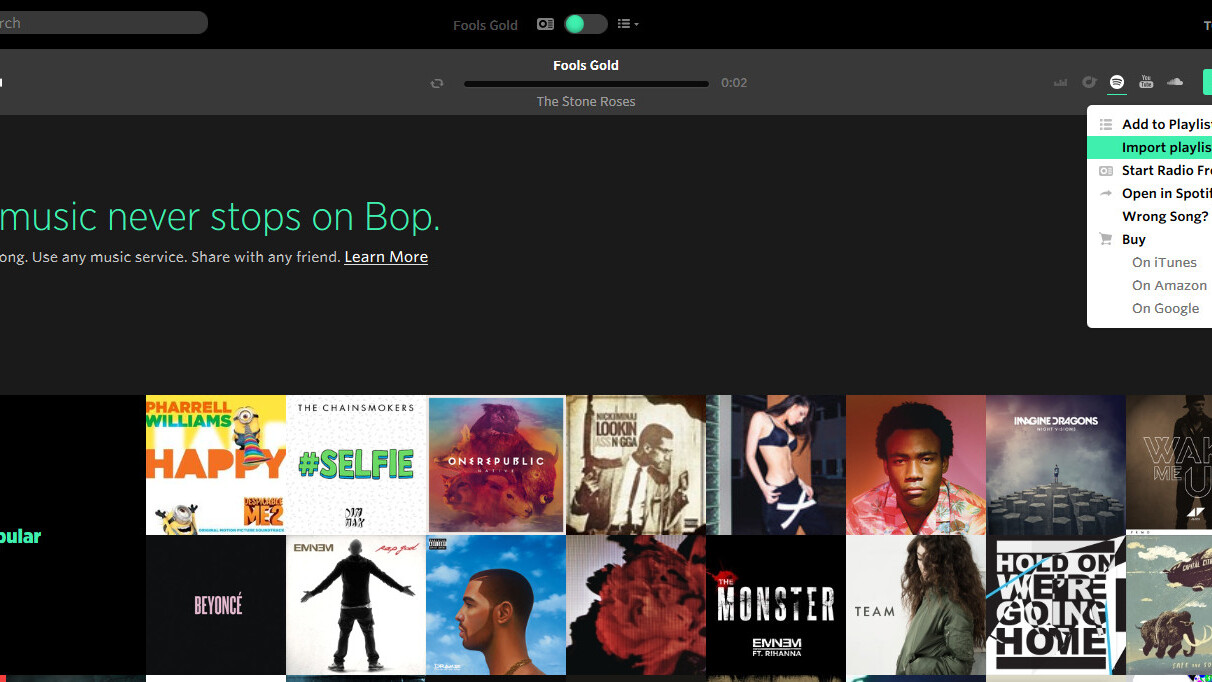Screen dimensions: 1212x682
Task: Open the red rose album cover
Action: [x=636, y=605]
